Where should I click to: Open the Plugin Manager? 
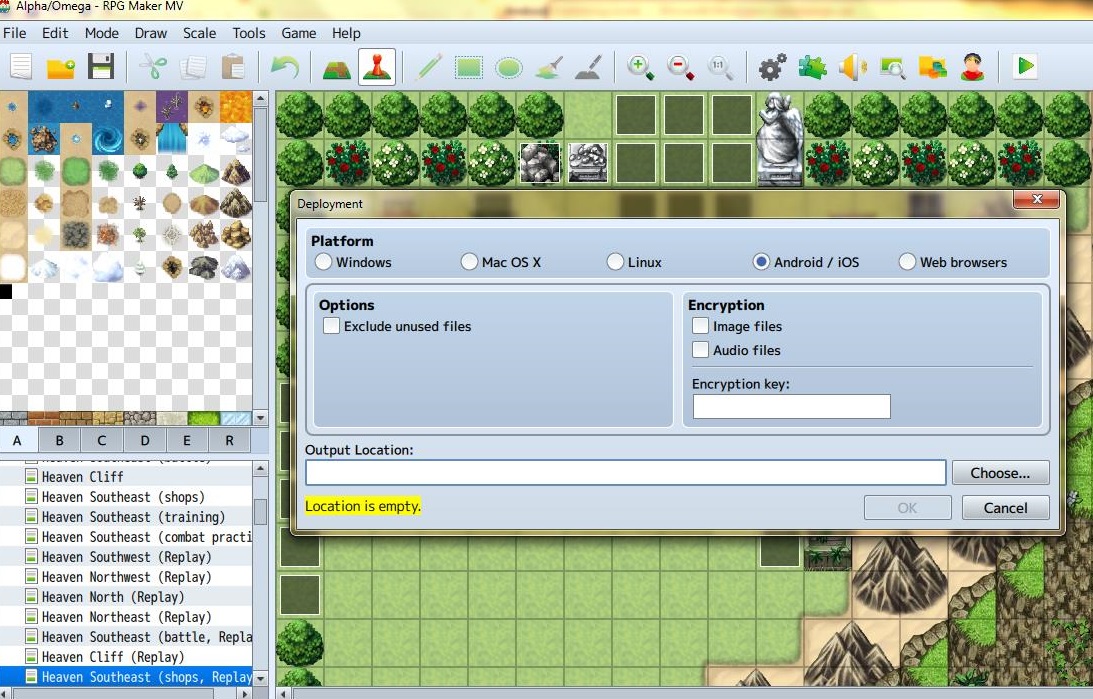[811, 67]
